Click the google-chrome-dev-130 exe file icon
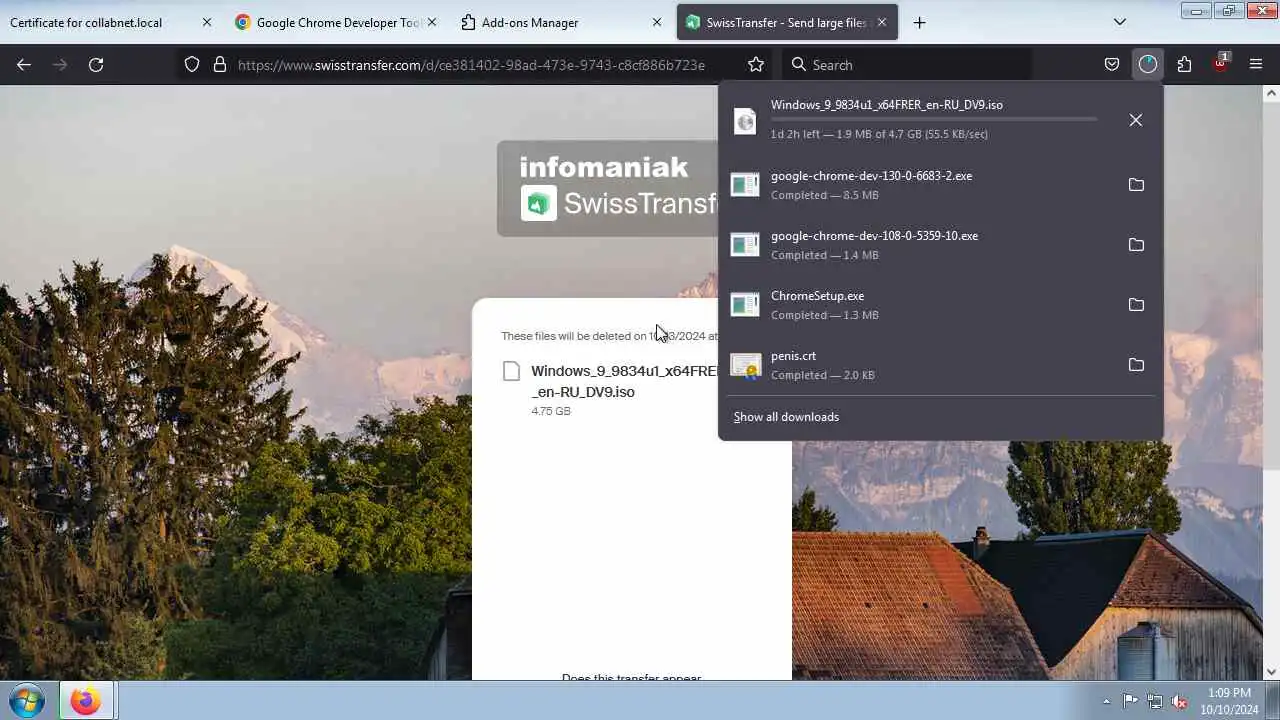The width and height of the screenshot is (1280, 720). (745, 185)
